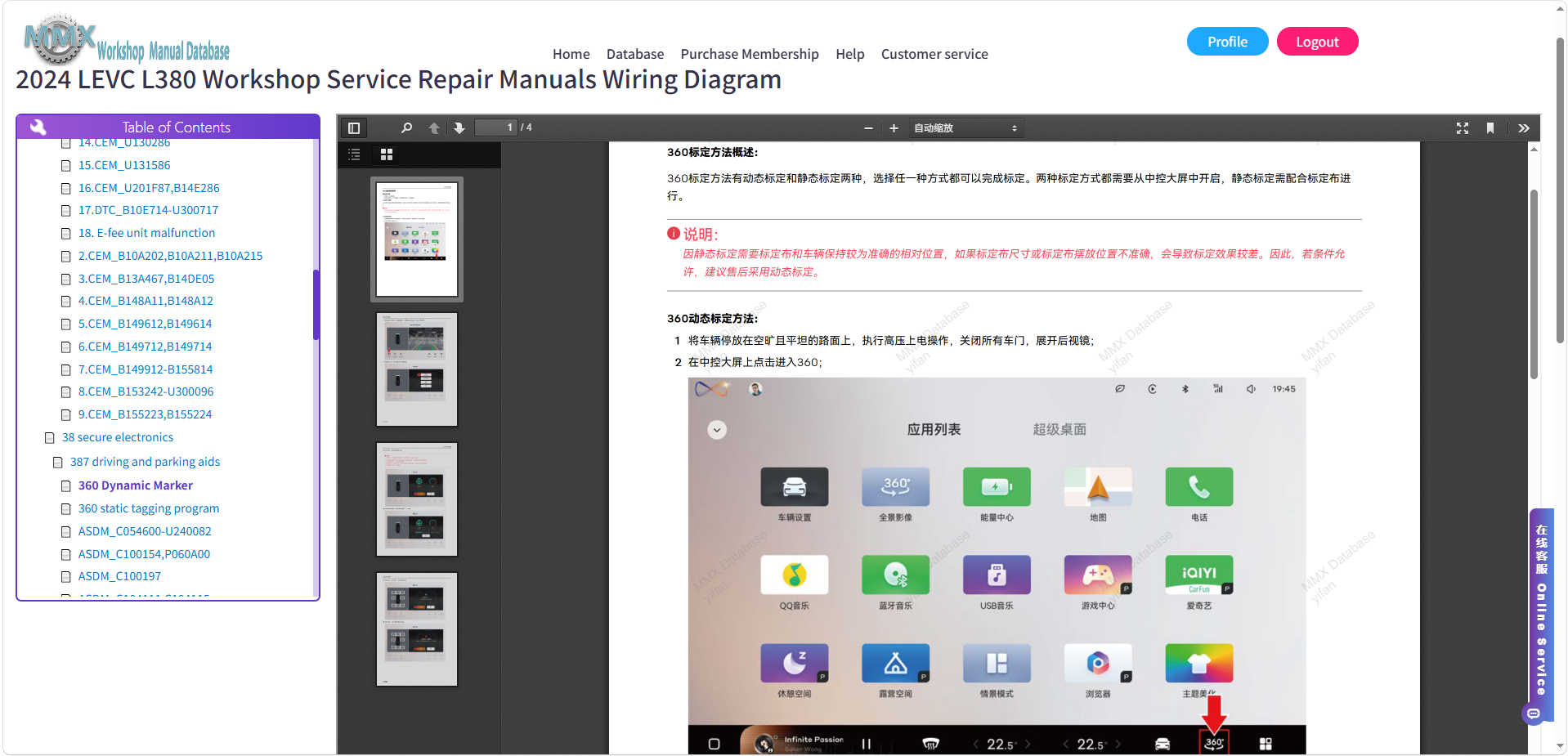The height and width of the screenshot is (756, 1568).
Task: Open 6.CEM_B149712,B149714 entry
Action: [145, 347]
